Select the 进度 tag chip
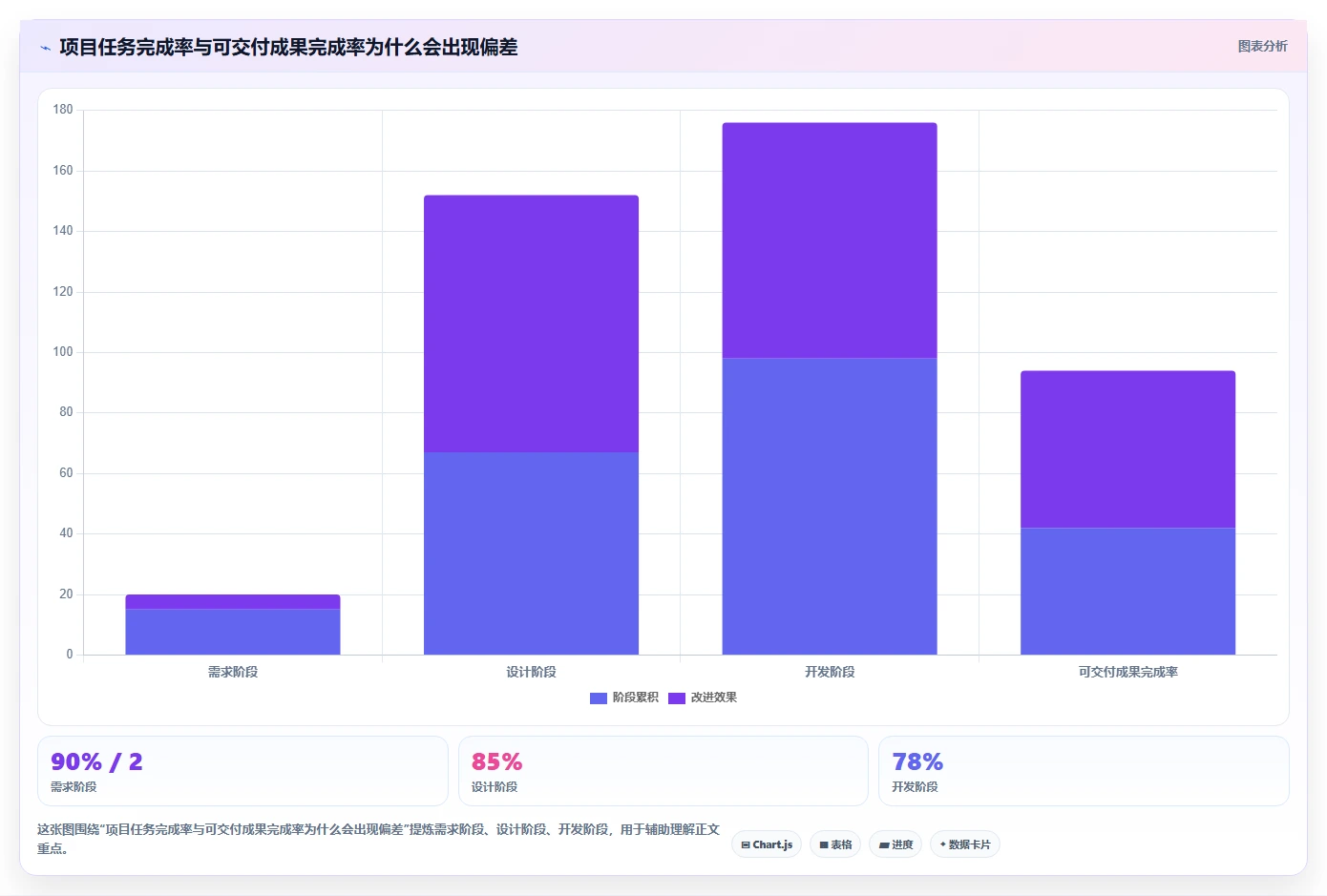Viewport: 1327px width, 896px height. (895, 844)
